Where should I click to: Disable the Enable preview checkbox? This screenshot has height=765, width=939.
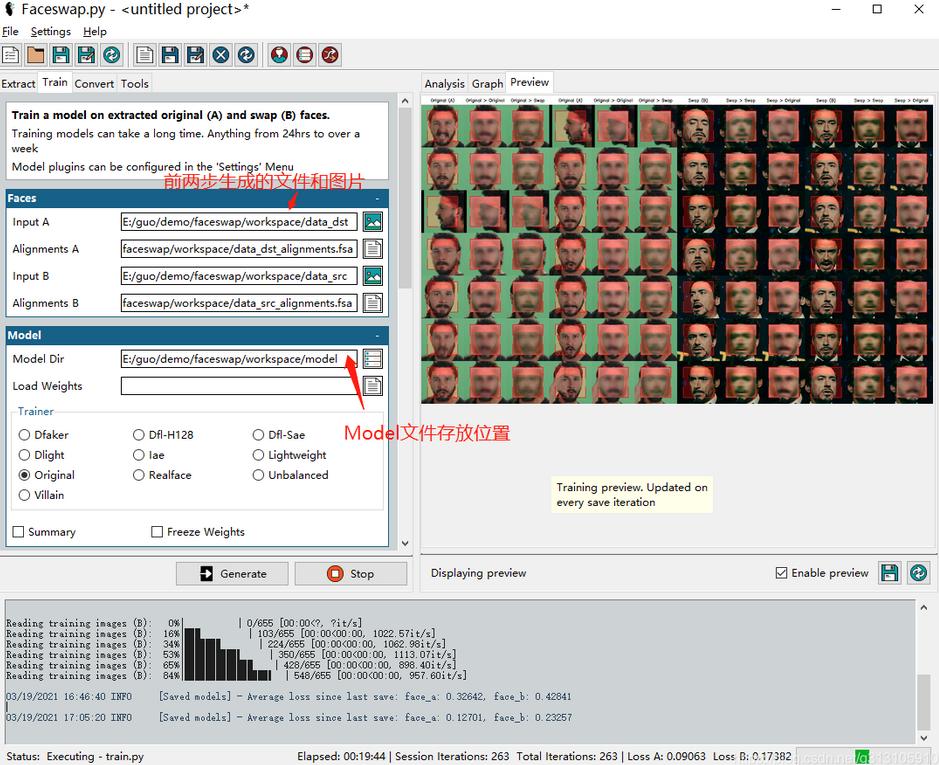[x=782, y=573]
